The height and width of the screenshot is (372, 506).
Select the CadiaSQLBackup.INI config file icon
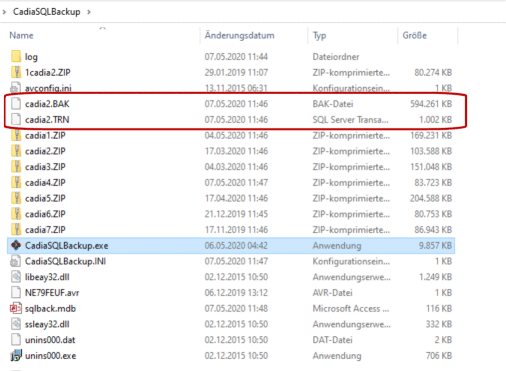(16, 261)
